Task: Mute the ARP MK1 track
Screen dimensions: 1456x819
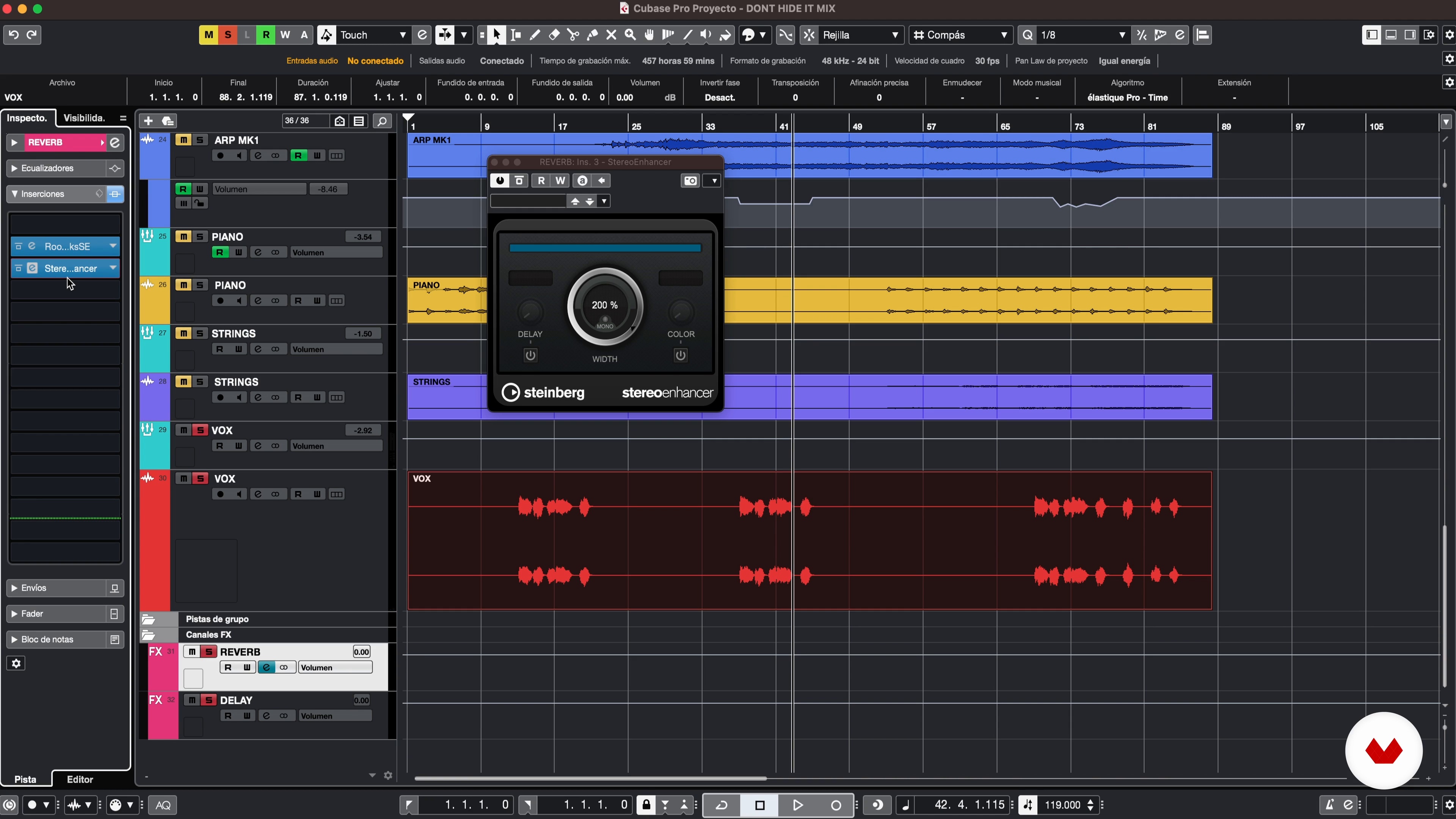Action: pyautogui.click(x=183, y=140)
